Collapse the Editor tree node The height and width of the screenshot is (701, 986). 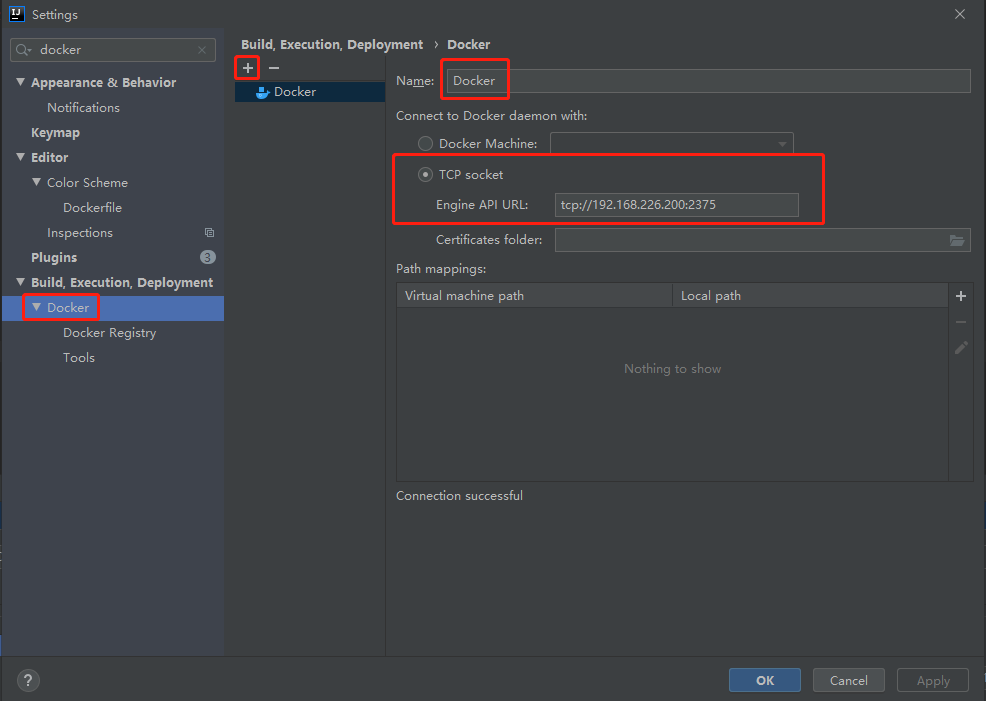(x=21, y=157)
